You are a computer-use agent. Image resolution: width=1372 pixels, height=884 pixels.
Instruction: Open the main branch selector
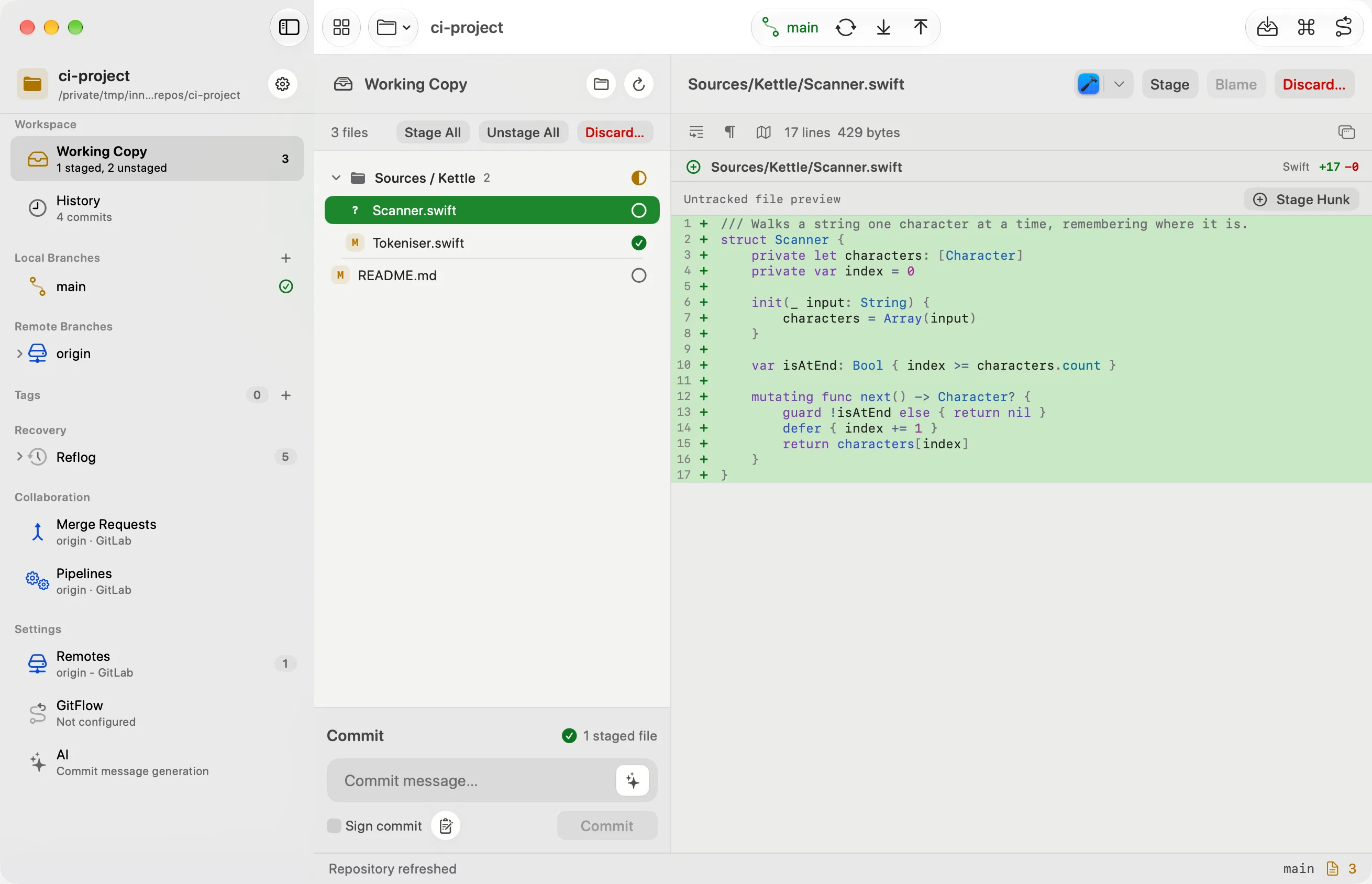click(790, 27)
